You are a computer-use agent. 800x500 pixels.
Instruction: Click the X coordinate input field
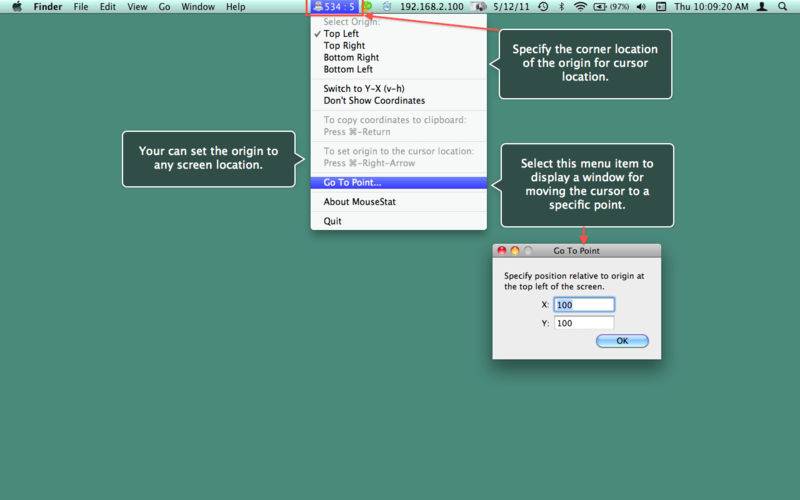pyautogui.click(x=584, y=305)
